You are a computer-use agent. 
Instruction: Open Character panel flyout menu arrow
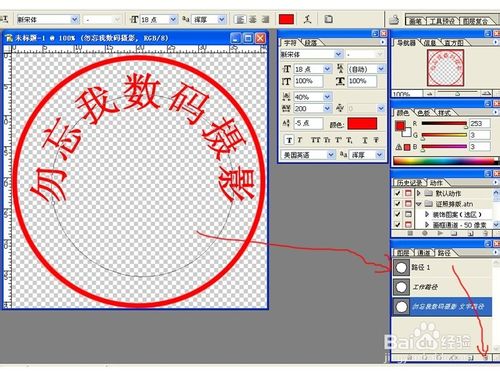click(x=382, y=42)
